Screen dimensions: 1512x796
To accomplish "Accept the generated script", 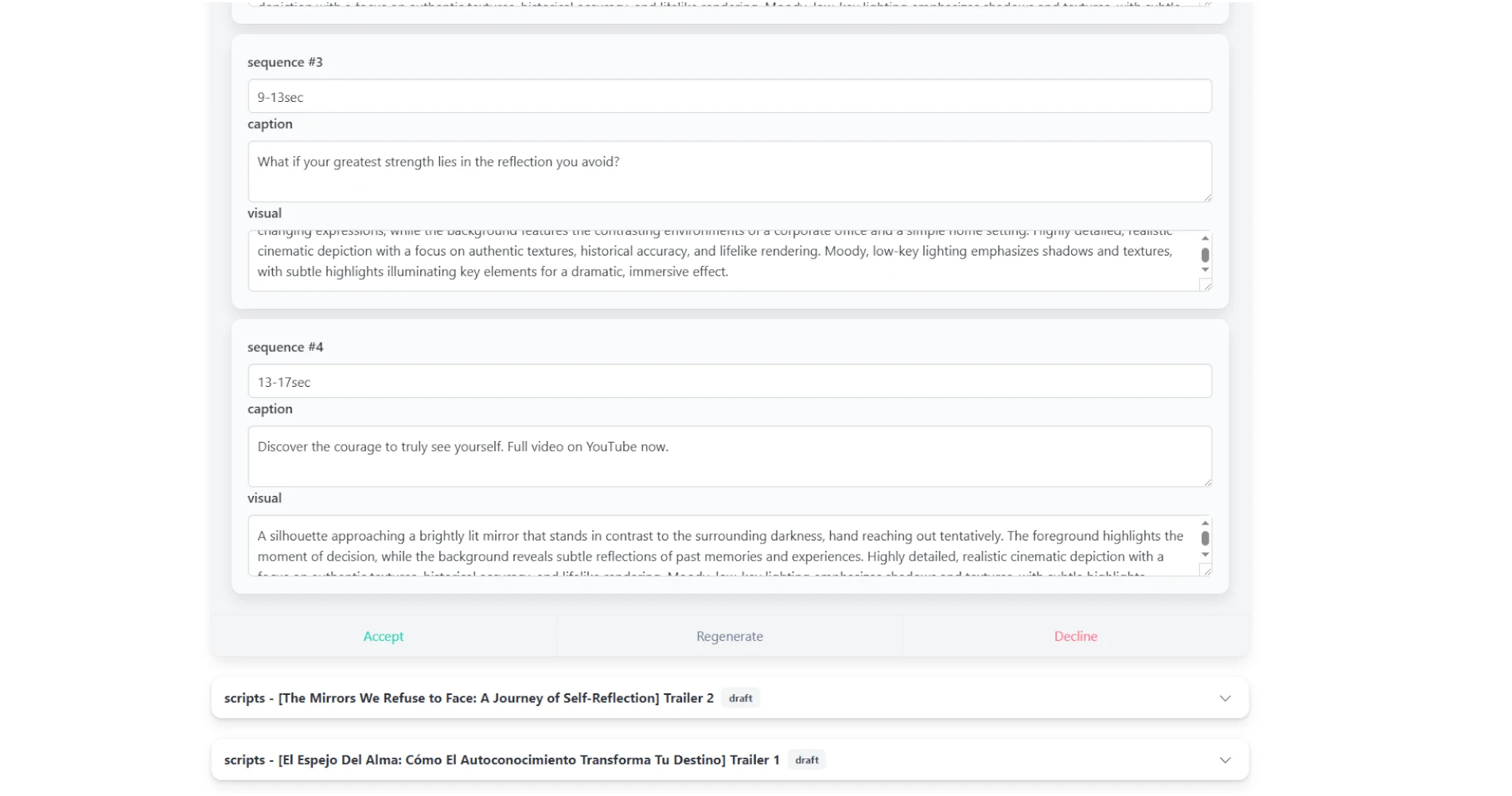I will click(x=384, y=636).
